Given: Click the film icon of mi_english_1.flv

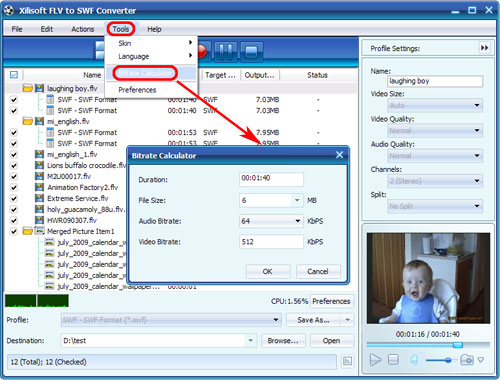Looking at the screenshot, I should 39,154.
